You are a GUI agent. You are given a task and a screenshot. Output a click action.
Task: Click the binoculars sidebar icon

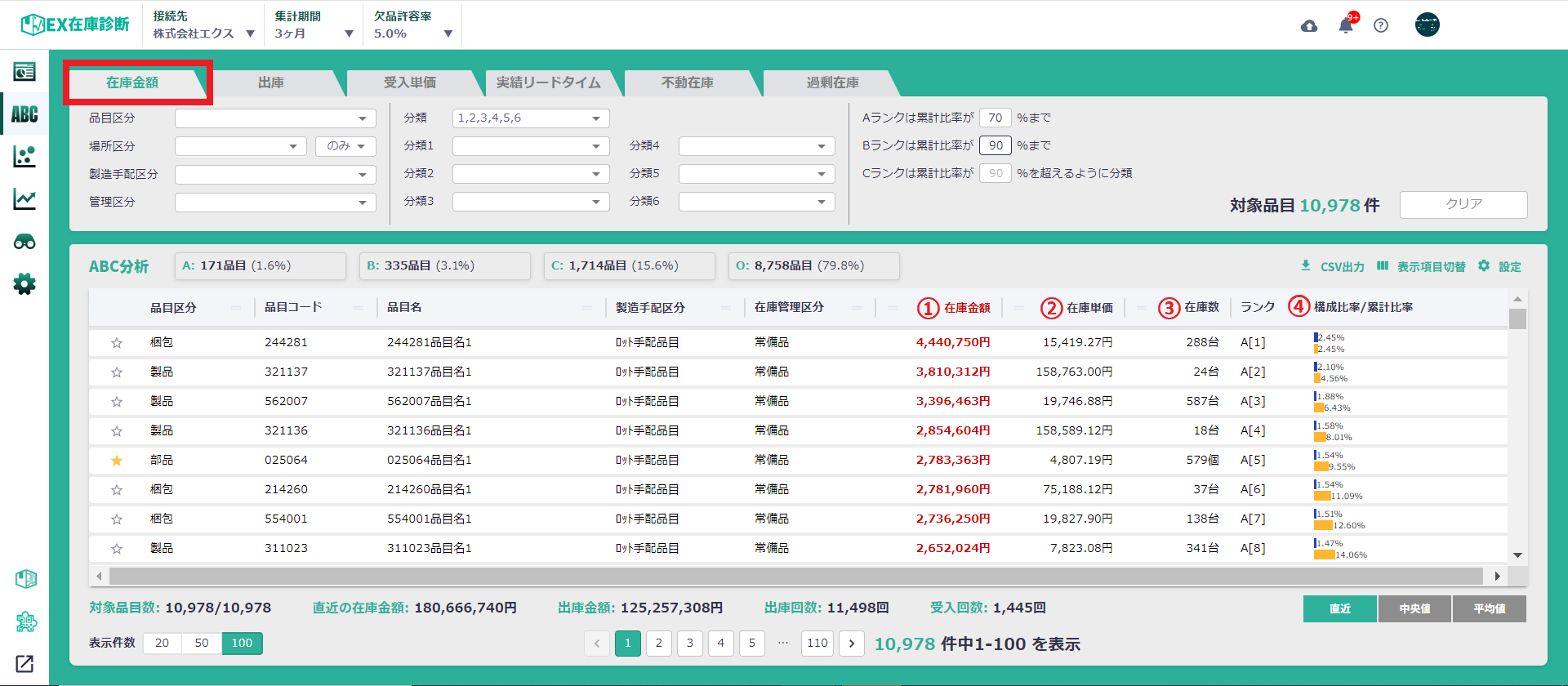point(24,242)
